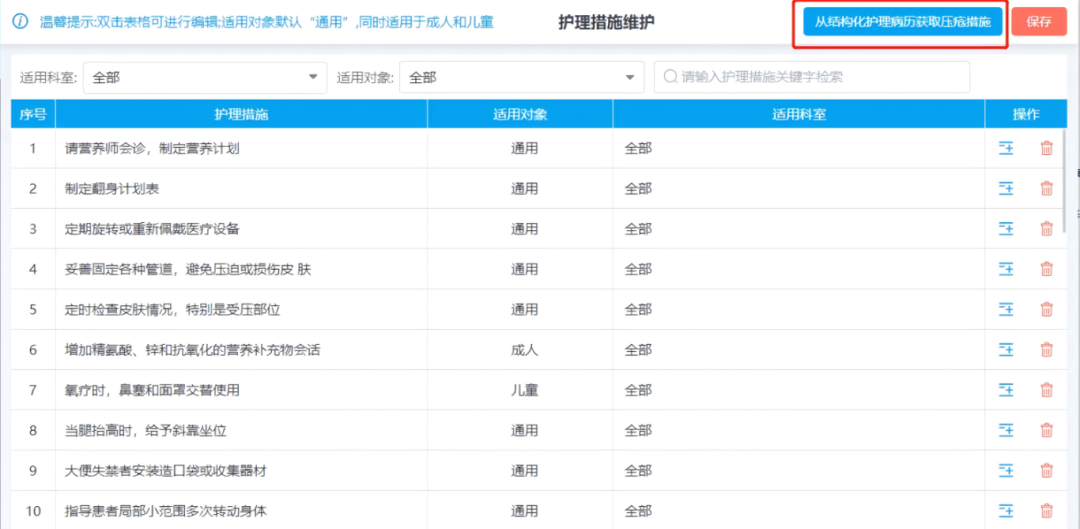Delete the 增加精氨酸 nutrition measure
This screenshot has width=1080, height=529.
1046,350
